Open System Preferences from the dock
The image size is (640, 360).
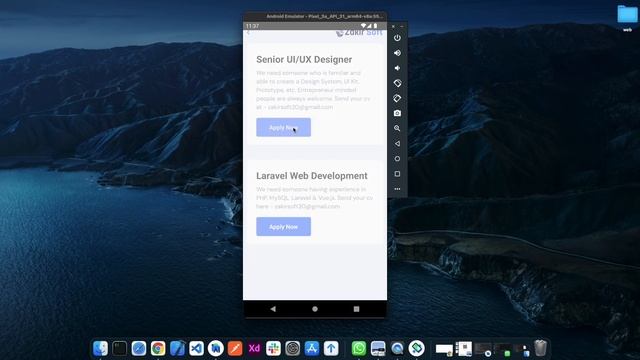(x=293, y=349)
